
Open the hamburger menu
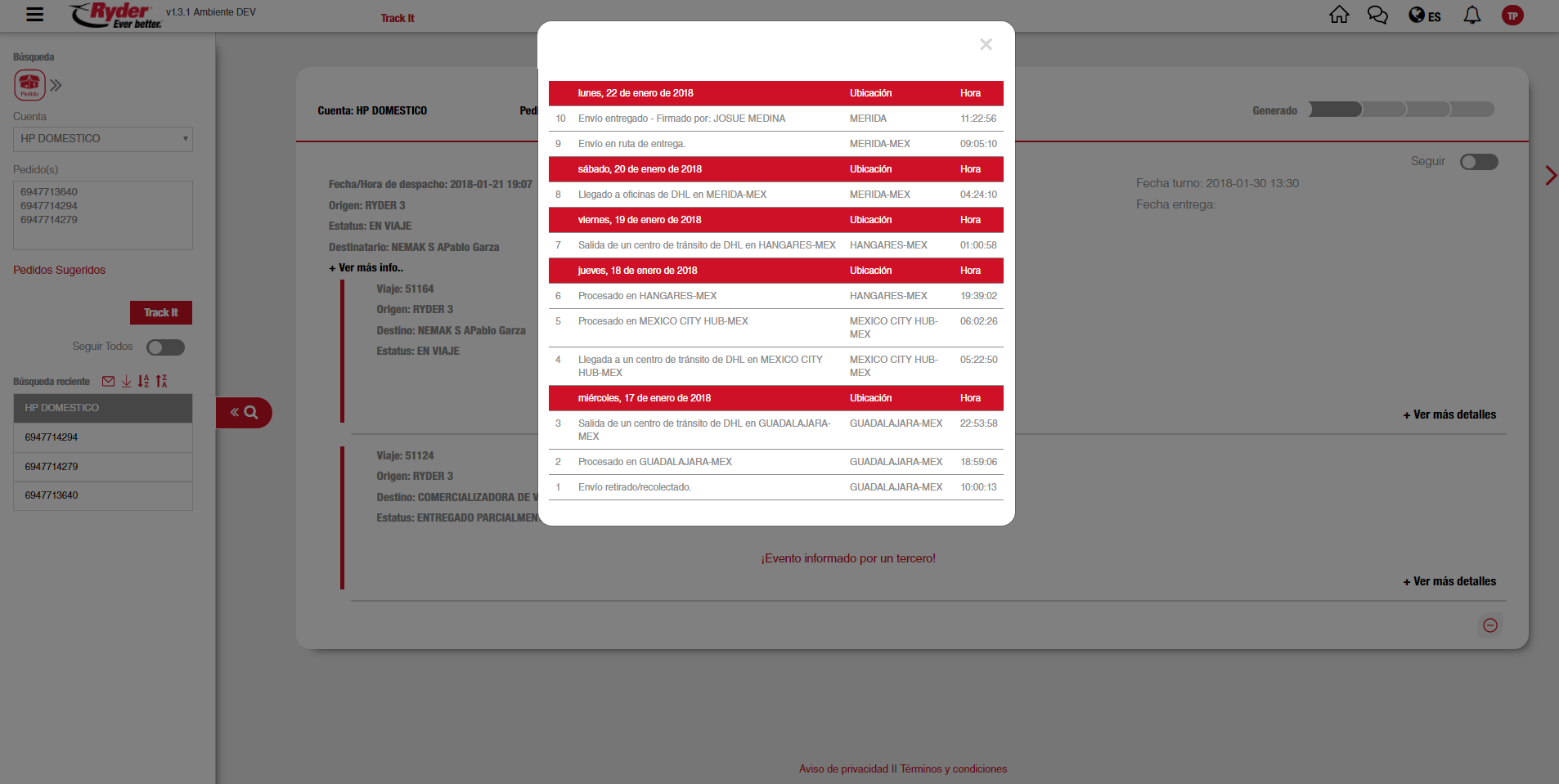[x=34, y=15]
